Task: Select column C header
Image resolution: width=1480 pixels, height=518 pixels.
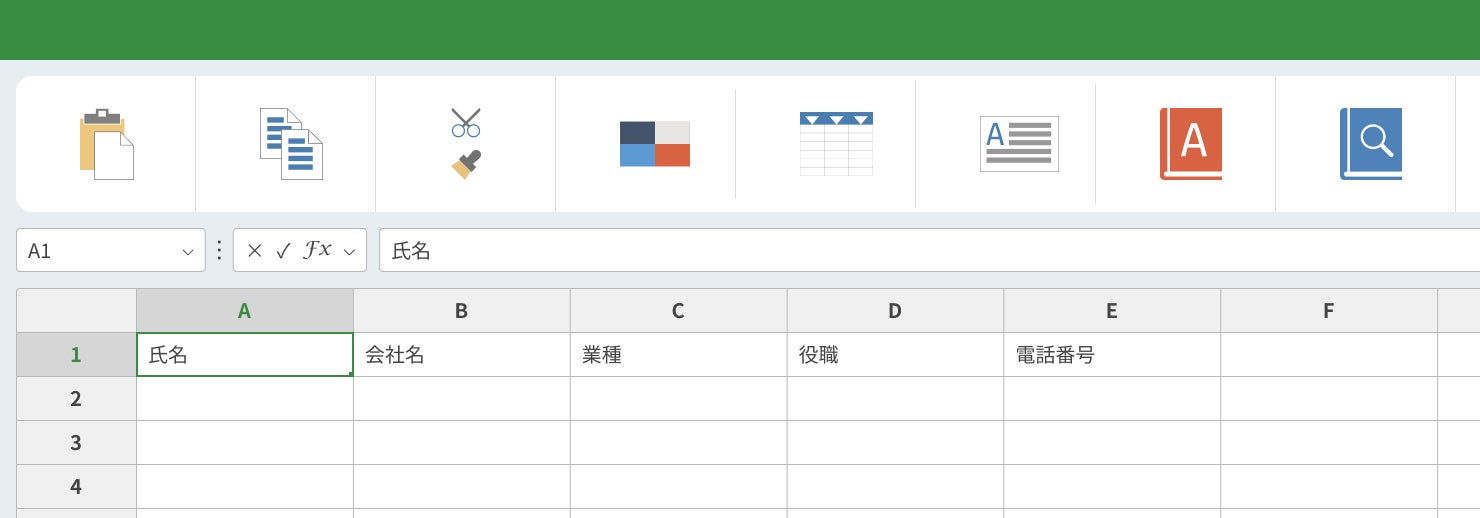Action: 678,311
